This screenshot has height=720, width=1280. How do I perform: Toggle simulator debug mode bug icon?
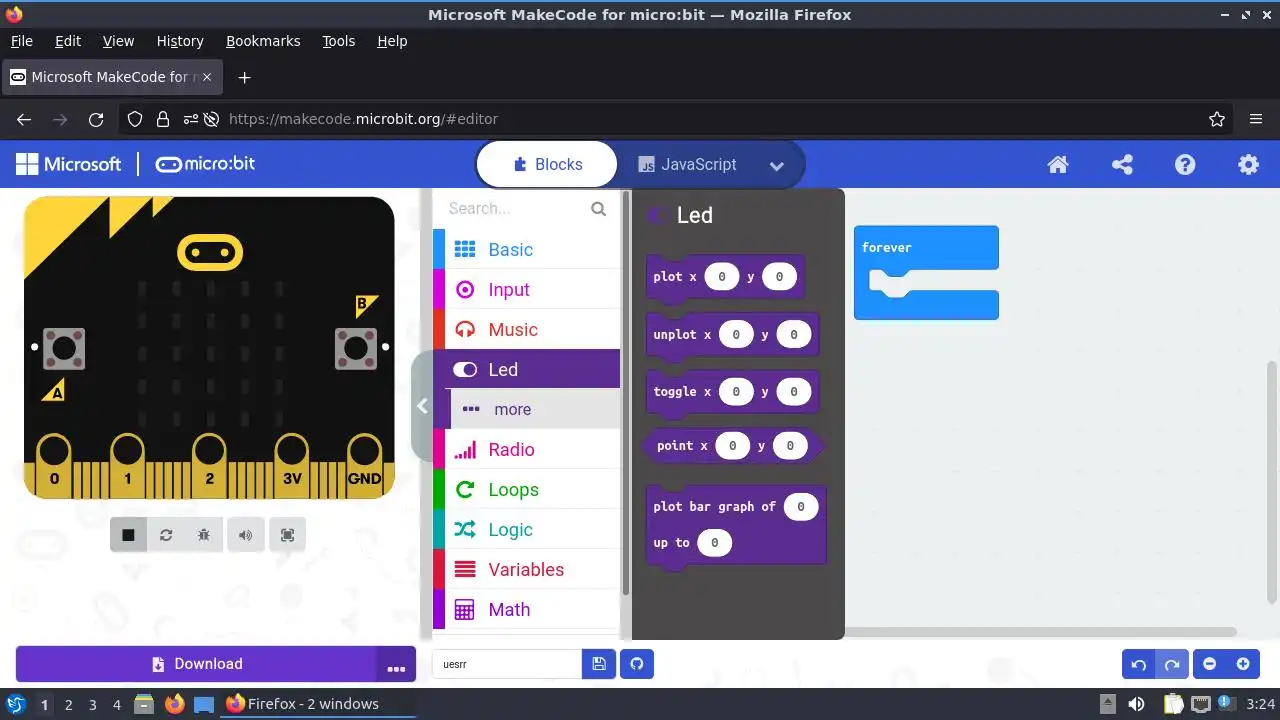click(x=204, y=535)
